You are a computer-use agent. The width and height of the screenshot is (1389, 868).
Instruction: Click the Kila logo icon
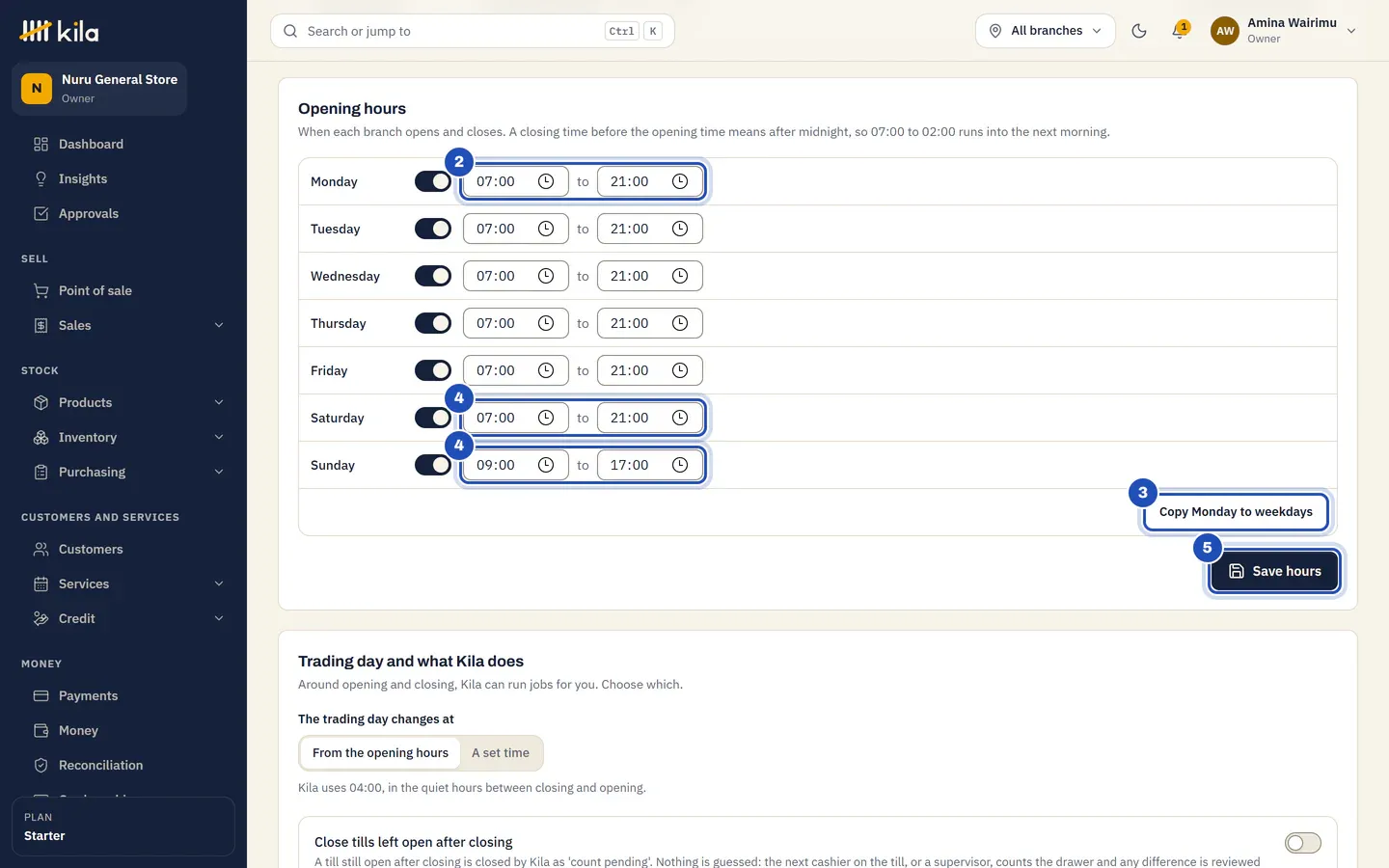click(36, 31)
